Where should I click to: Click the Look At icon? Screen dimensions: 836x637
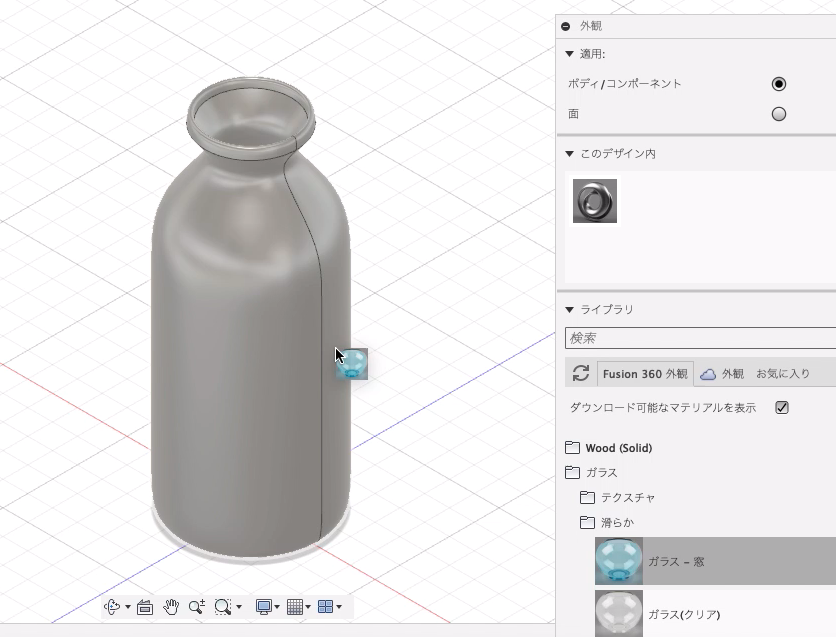(x=145, y=607)
